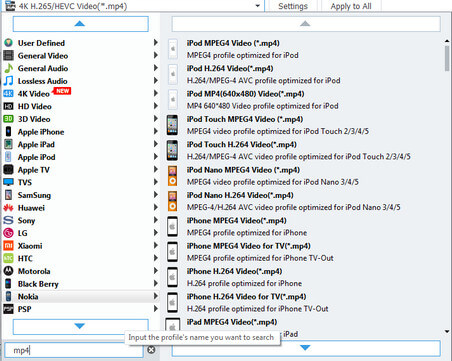Expand General Video submenu arrow
Image resolution: width=452 pixels, height=361 pixels.
tap(155, 55)
